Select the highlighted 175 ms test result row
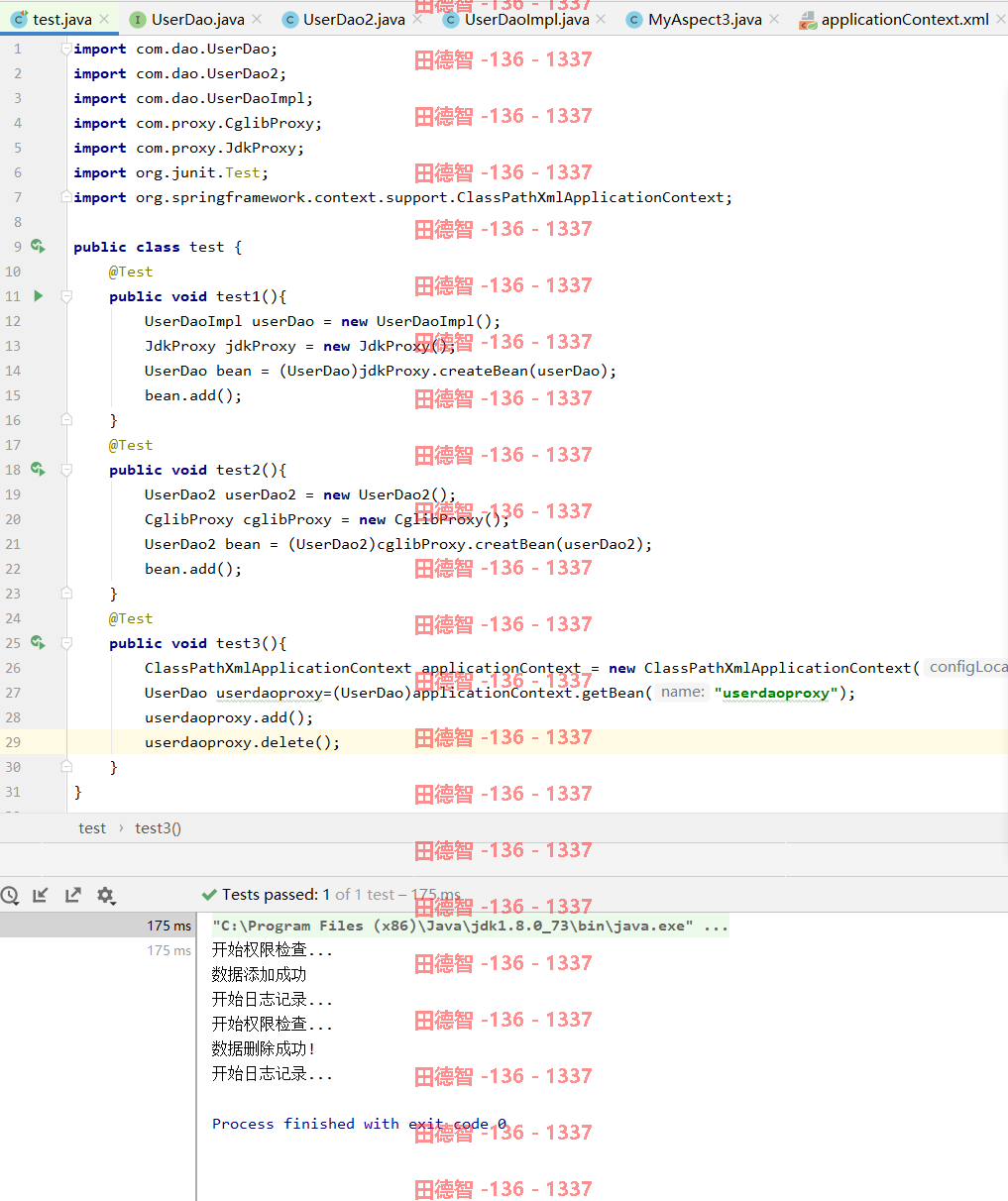The width and height of the screenshot is (1008, 1201). point(98,926)
